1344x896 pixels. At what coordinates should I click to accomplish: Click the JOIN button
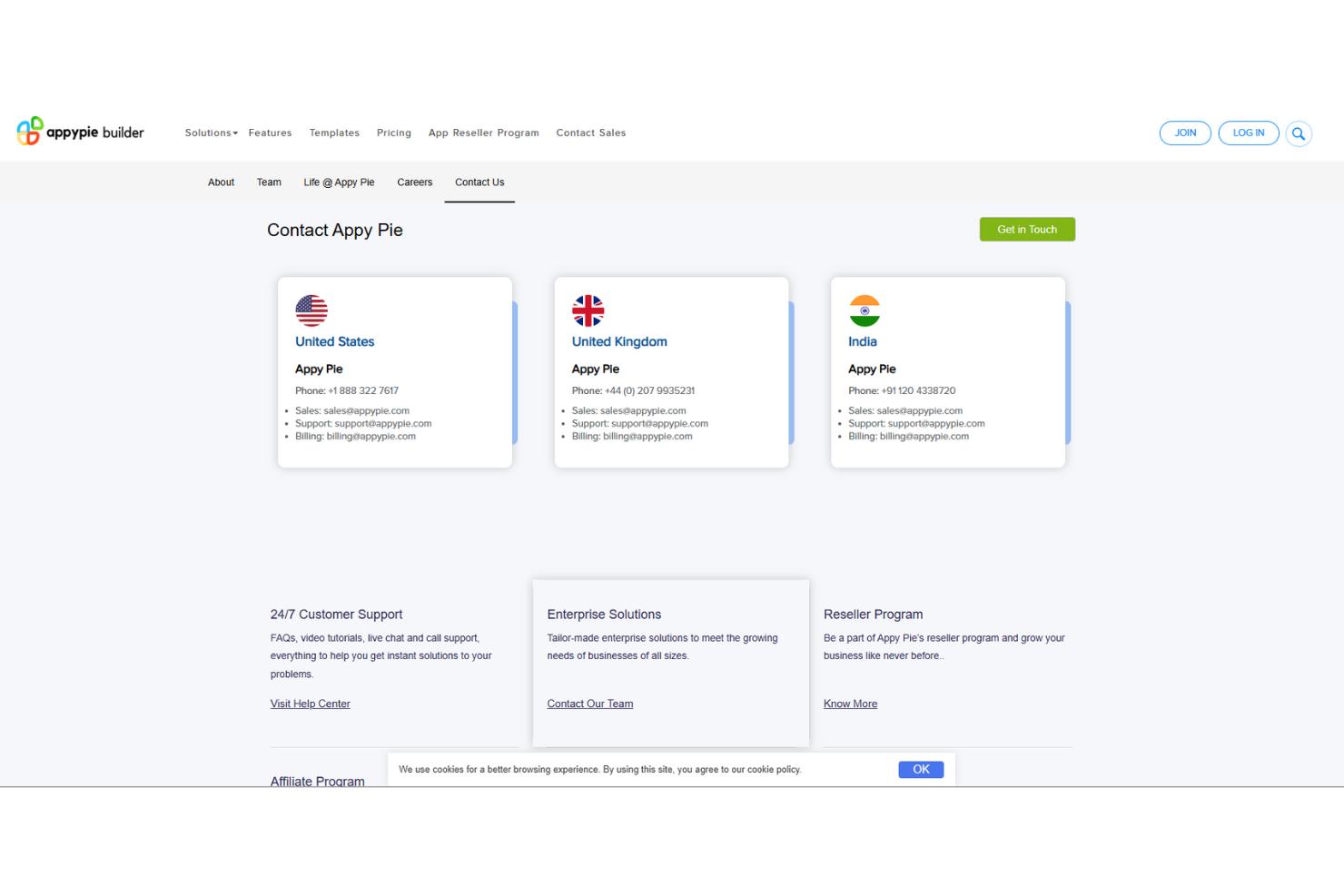[1185, 133]
